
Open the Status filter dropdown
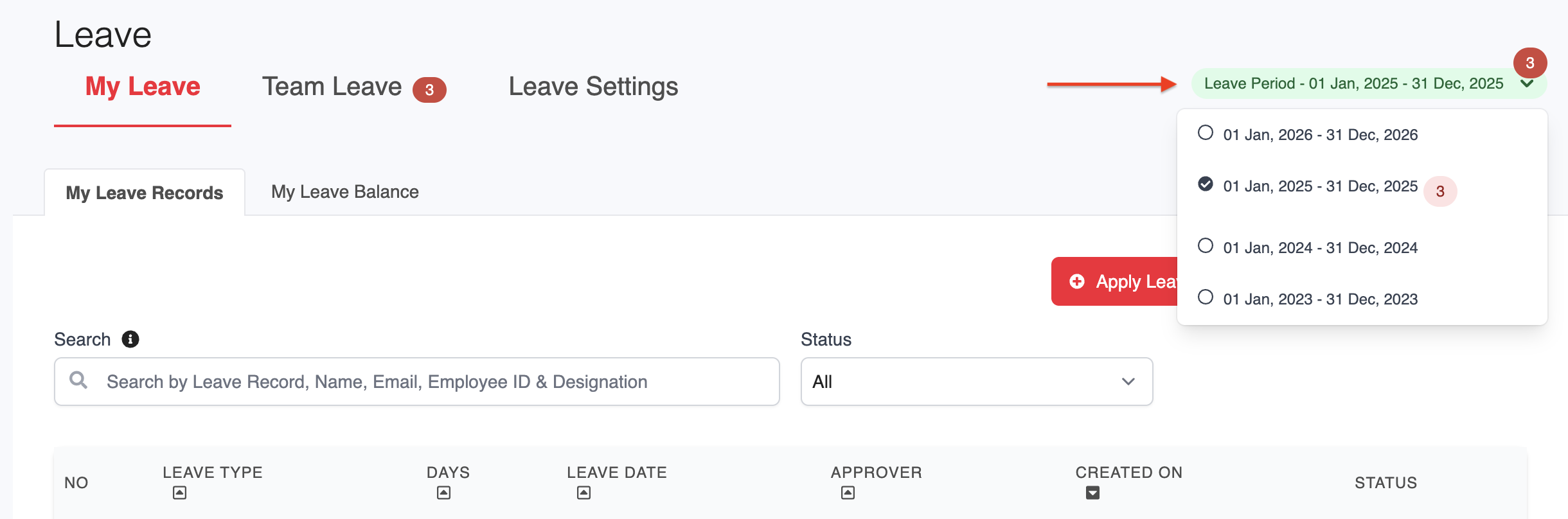tap(976, 382)
